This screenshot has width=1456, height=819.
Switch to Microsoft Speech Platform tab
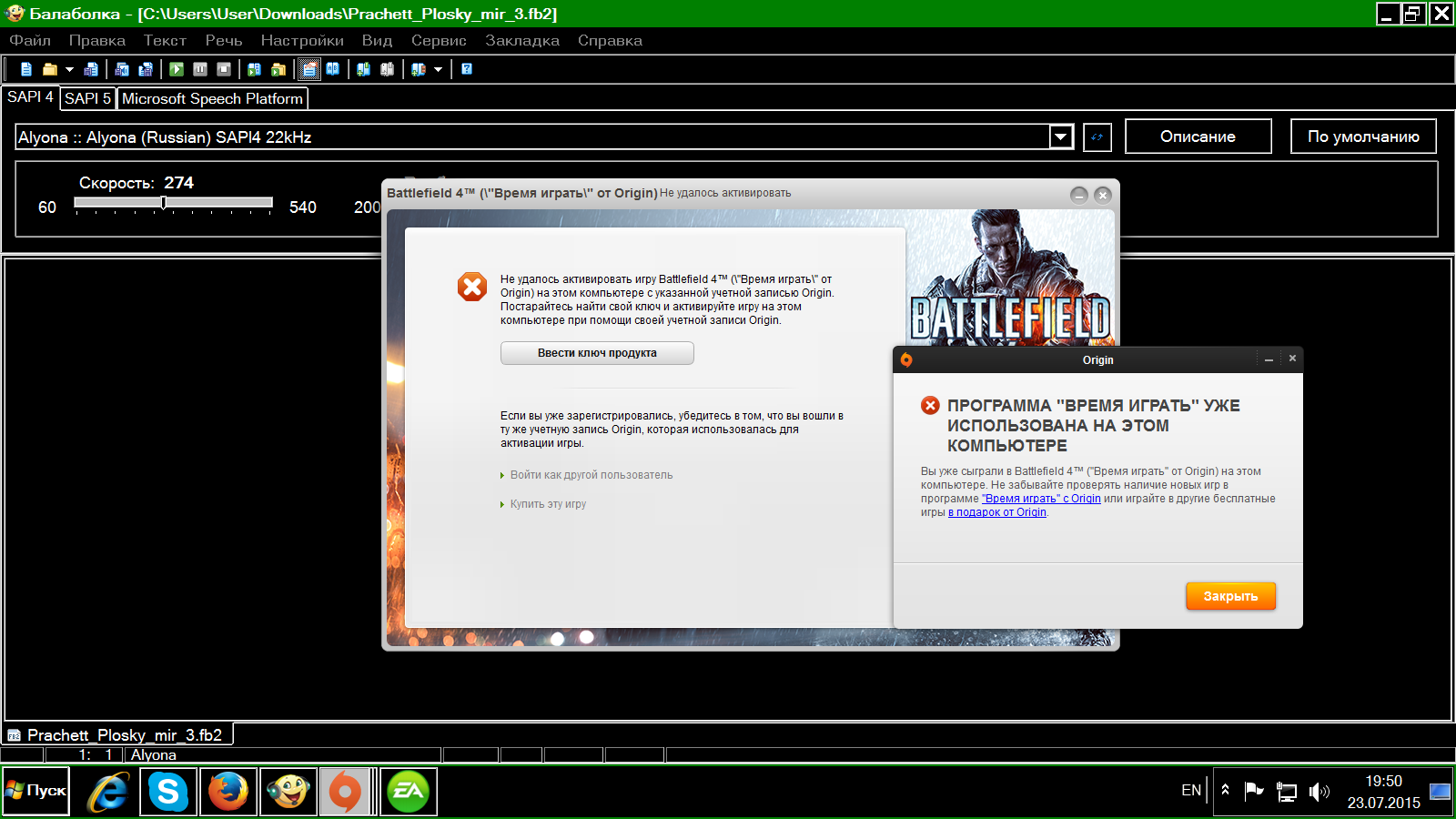coord(212,98)
